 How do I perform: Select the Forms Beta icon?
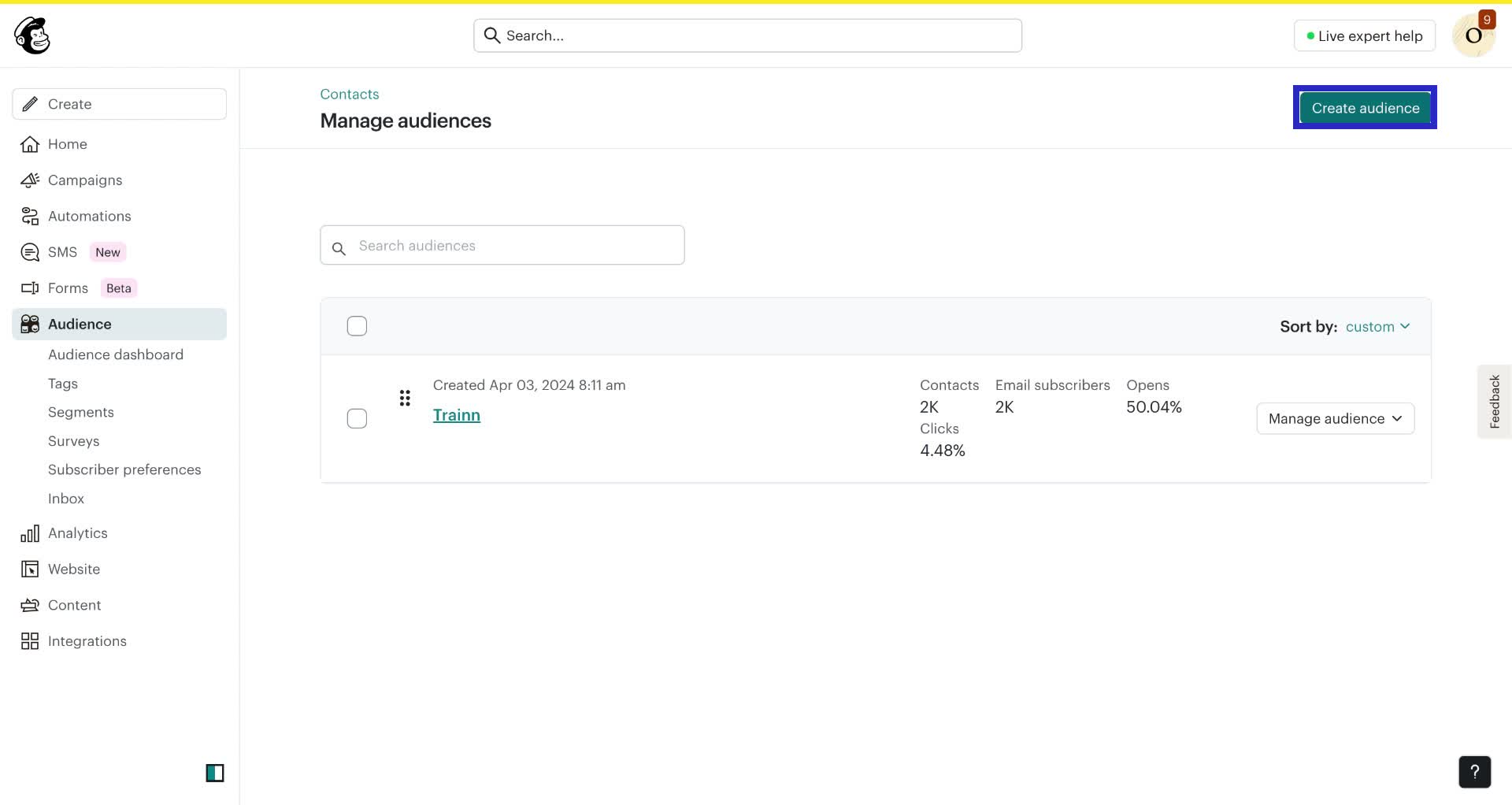29,287
